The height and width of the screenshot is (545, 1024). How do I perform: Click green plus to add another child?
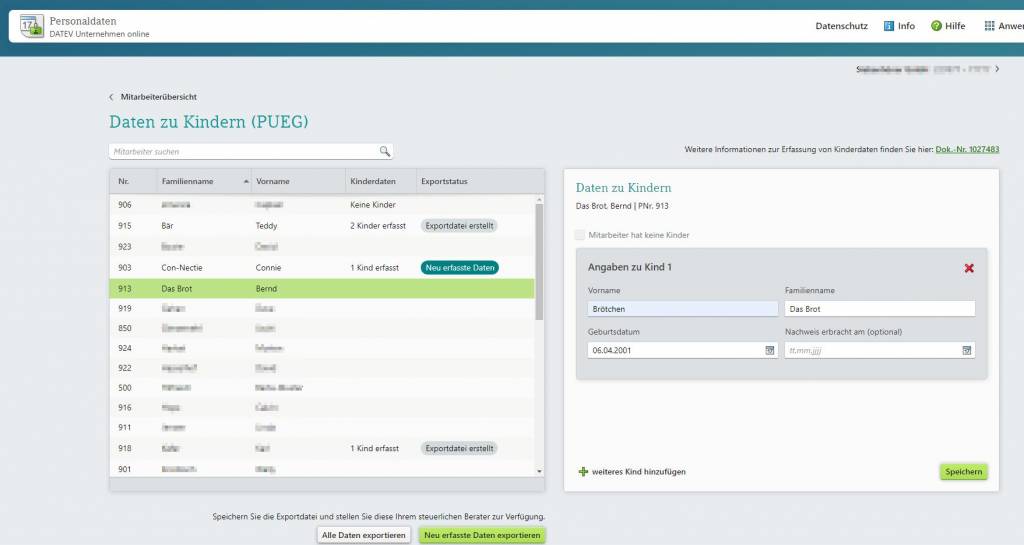click(x=584, y=471)
